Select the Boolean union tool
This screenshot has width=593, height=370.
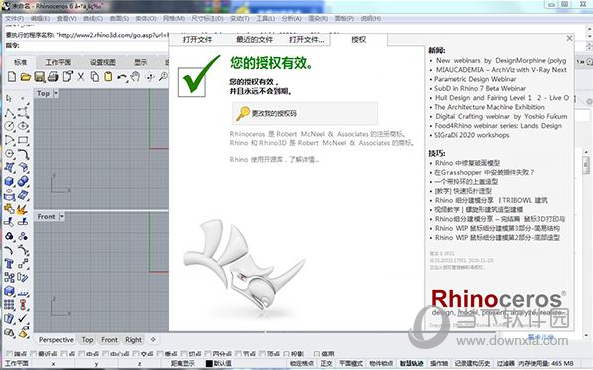coord(23,182)
